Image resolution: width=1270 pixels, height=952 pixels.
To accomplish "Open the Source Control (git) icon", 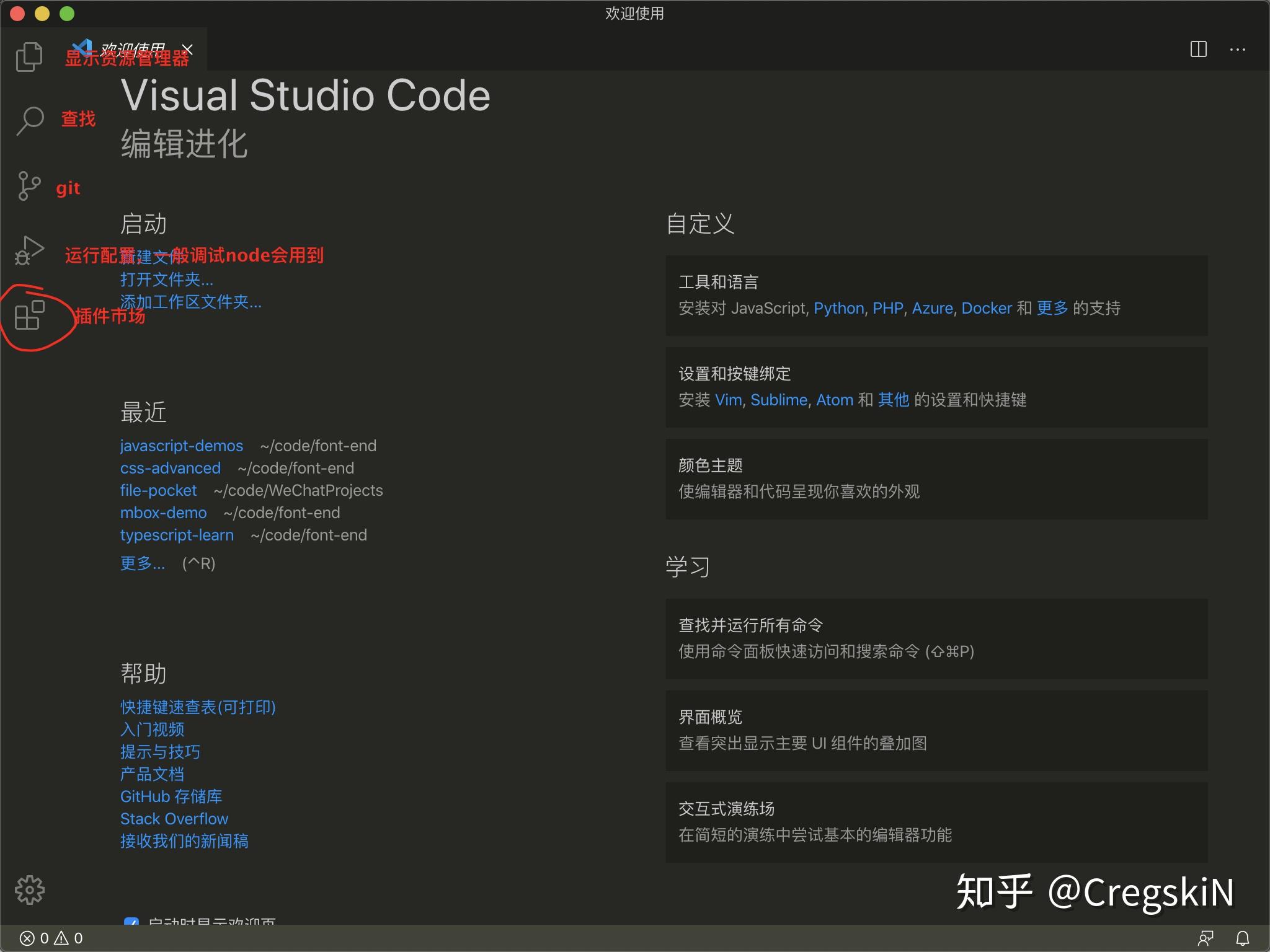I will tap(29, 186).
